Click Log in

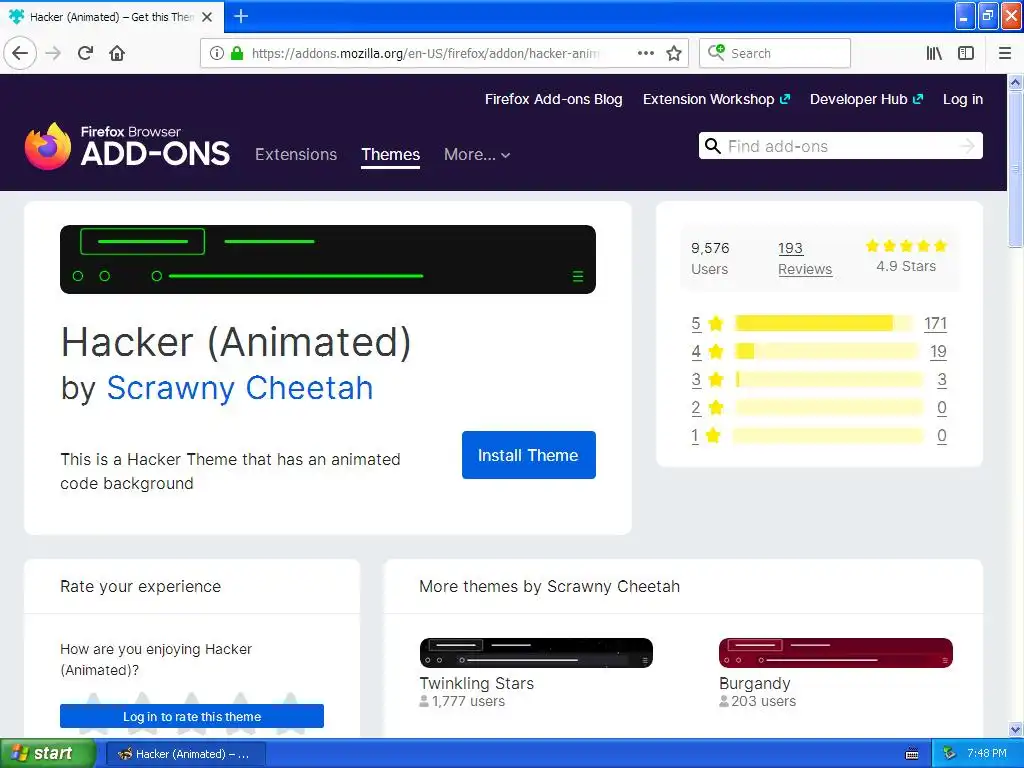[963, 99]
